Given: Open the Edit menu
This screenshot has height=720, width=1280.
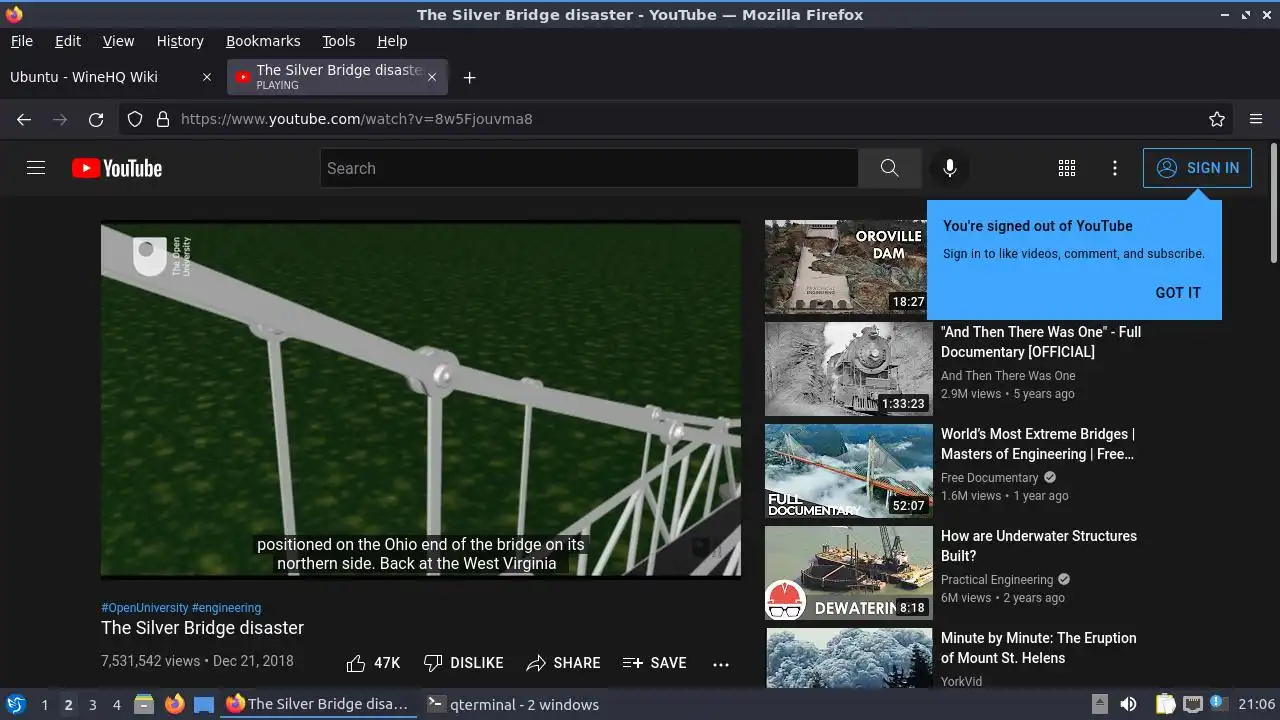Looking at the screenshot, I should point(68,41).
